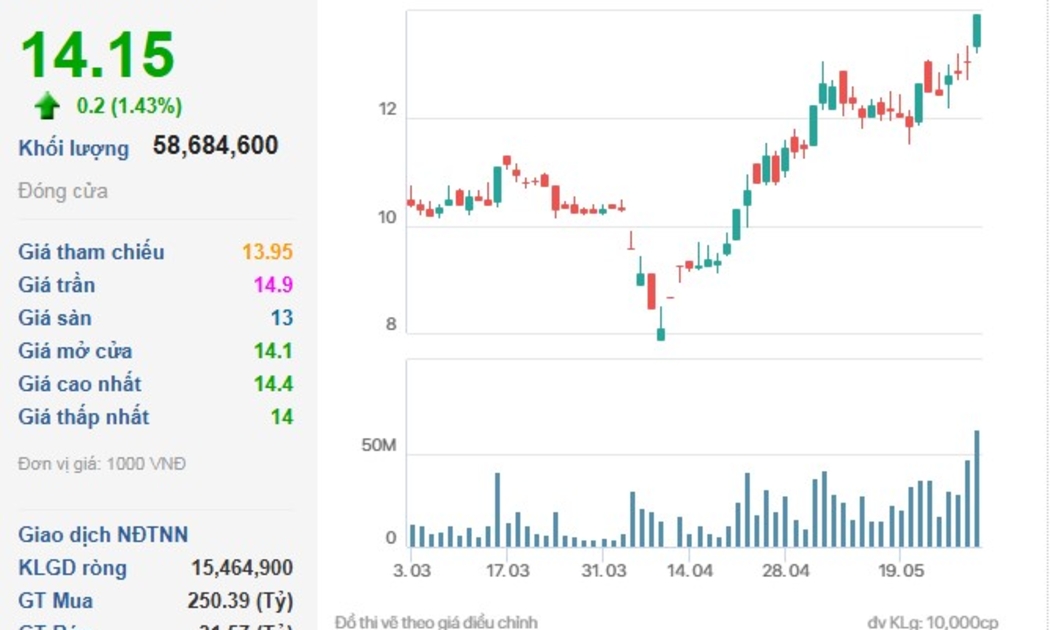Click the KLGD ròng value 15,464,900

pos(242,568)
